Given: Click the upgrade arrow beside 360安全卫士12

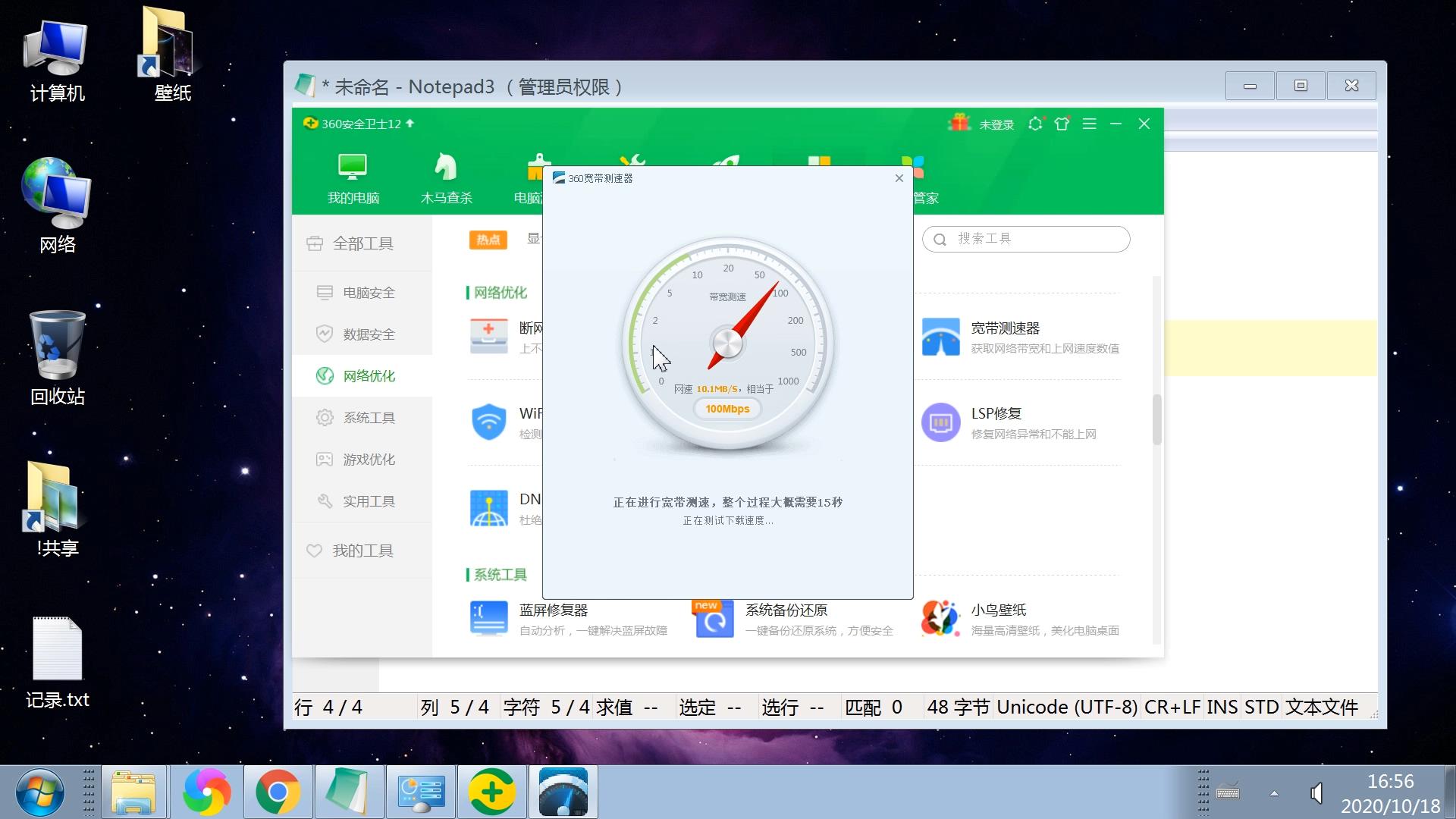Looking at the screenshot, I should tap(409, 124).
